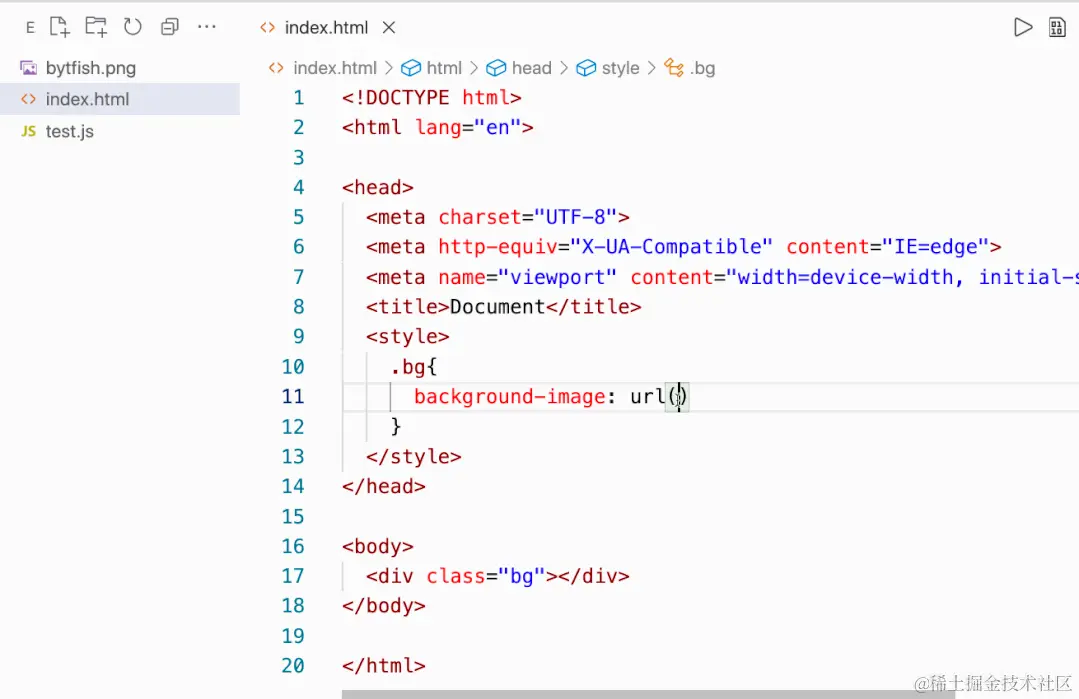
Task: Click the <body> opening tag on line 16
Action: [378, 546]
